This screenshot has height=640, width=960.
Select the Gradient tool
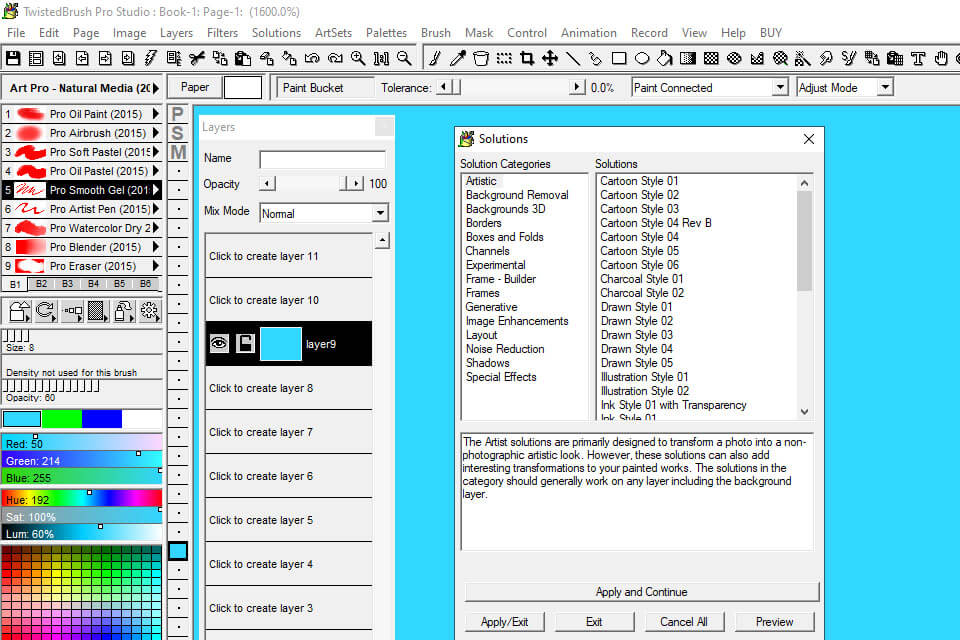click(x=688, y=58)
